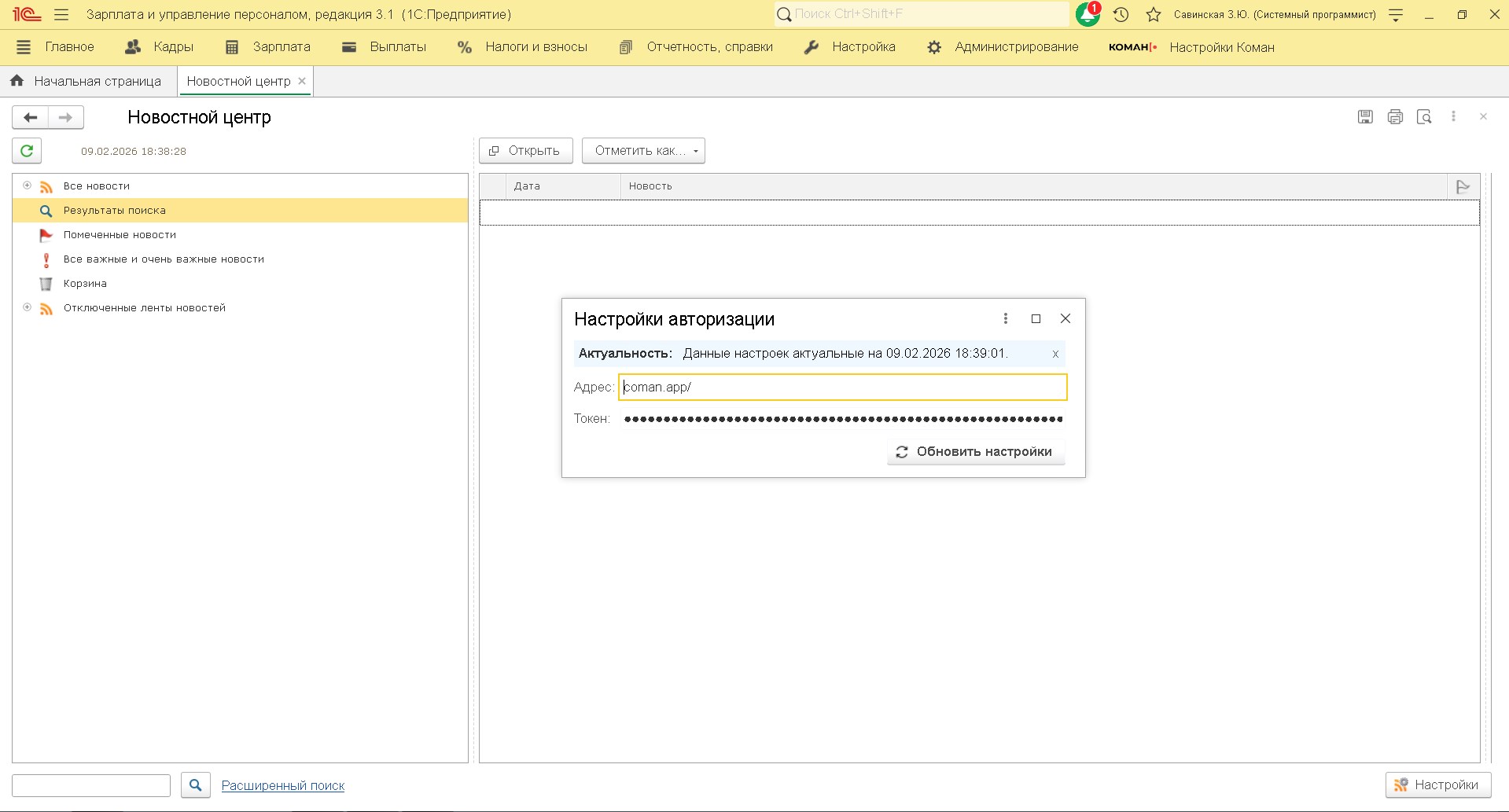Click the print preview icon
This screenshot has width=1509, height=812.
[x=1424, y=117]
